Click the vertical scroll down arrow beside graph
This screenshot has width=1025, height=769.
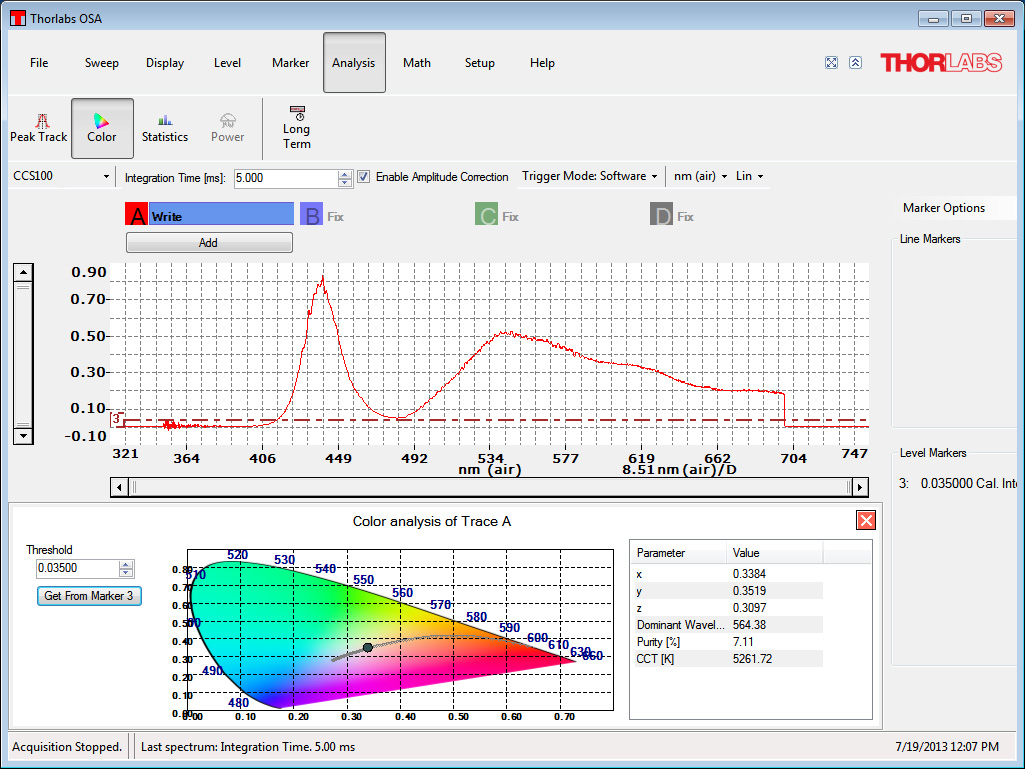click(x=24, y=436)
